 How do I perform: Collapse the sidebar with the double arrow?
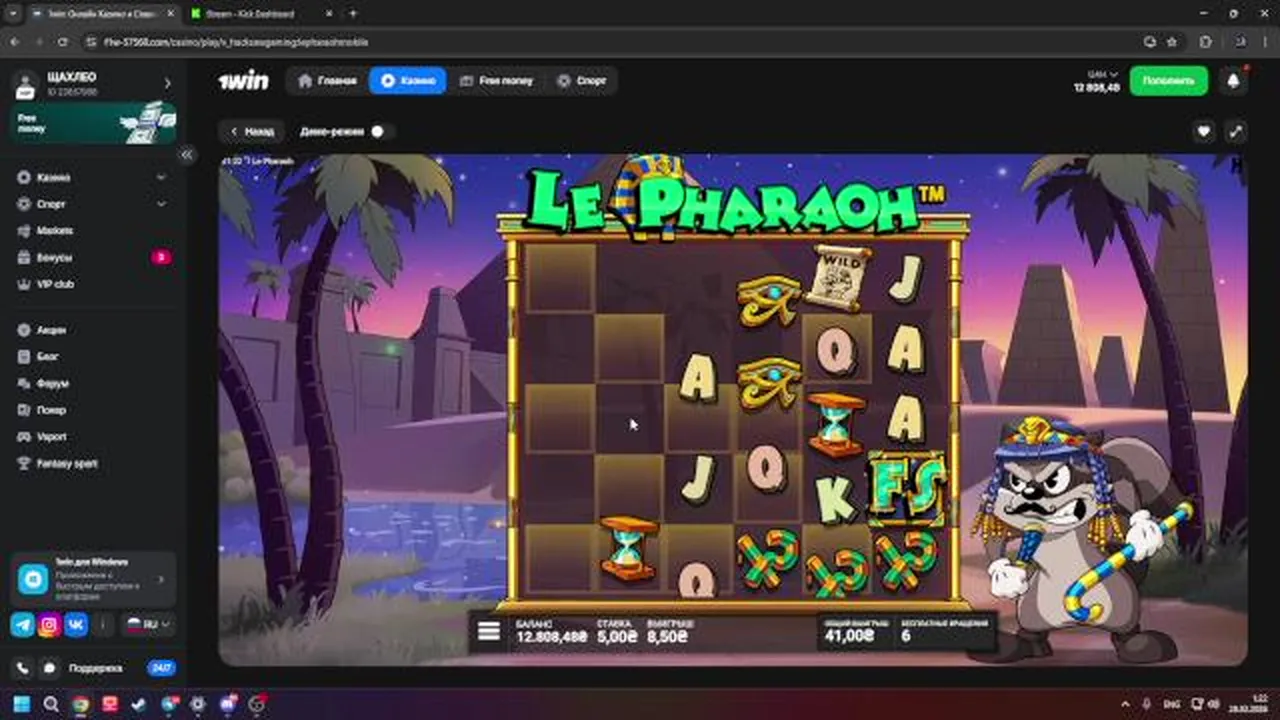(x=186, y=155)
